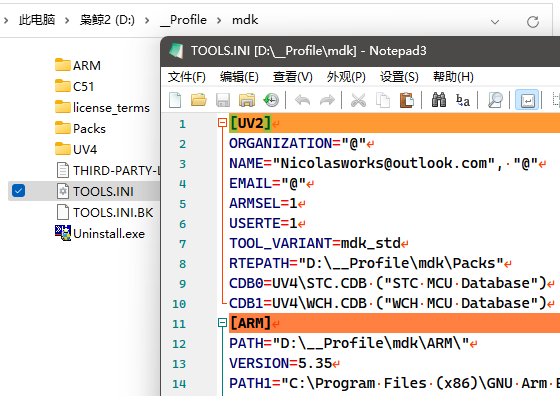The image size is (560, 396).
Task: Save the document using the floppy disk icon
Action: tap(223, 100)
